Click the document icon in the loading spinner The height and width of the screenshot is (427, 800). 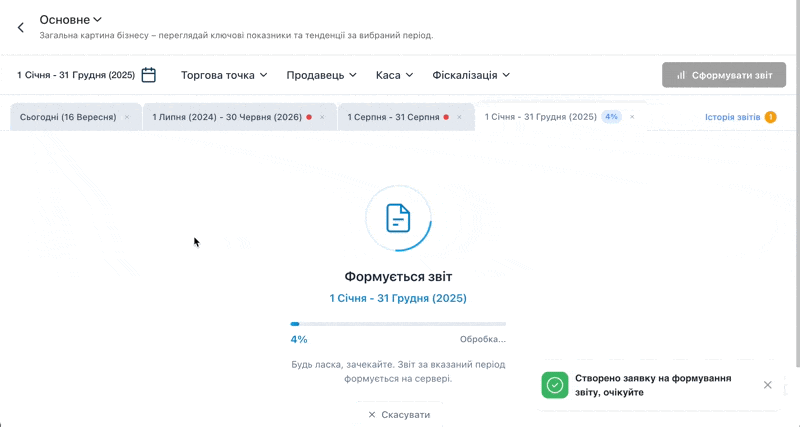pos(398,218)
